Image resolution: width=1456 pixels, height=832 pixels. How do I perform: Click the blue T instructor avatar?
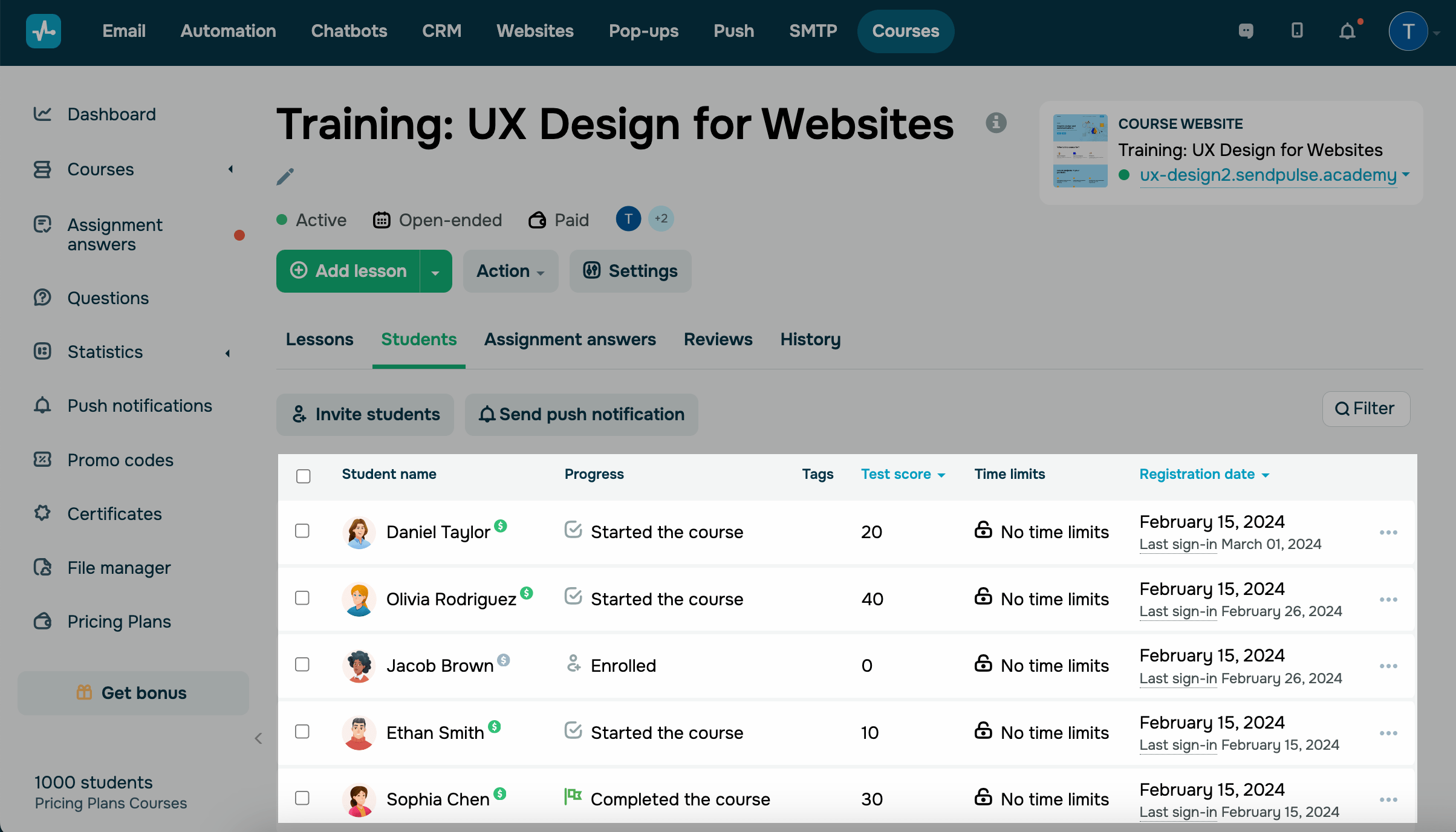click(x=628, y=219)
